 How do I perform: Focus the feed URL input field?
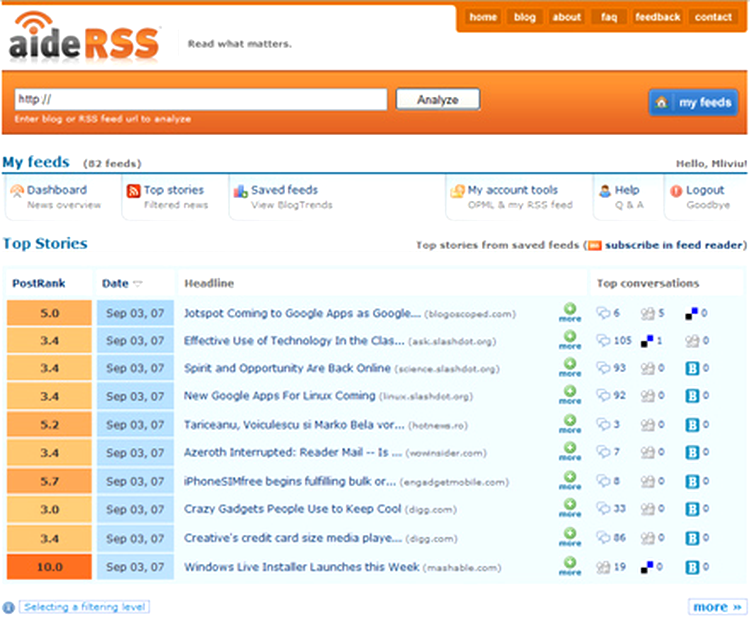[x=201, y=99]
